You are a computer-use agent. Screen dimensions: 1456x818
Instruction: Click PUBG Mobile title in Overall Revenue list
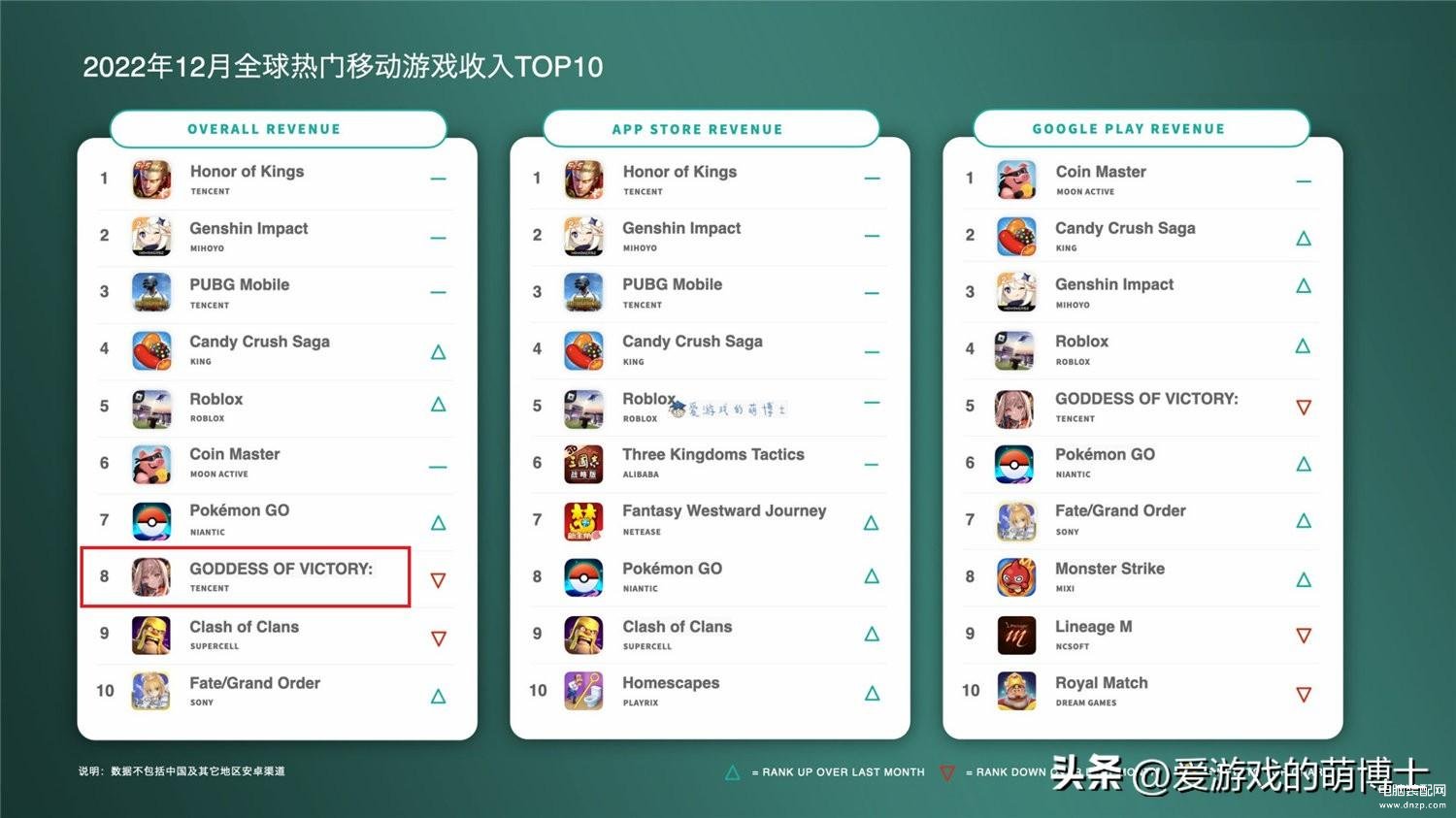pos(239,284)
